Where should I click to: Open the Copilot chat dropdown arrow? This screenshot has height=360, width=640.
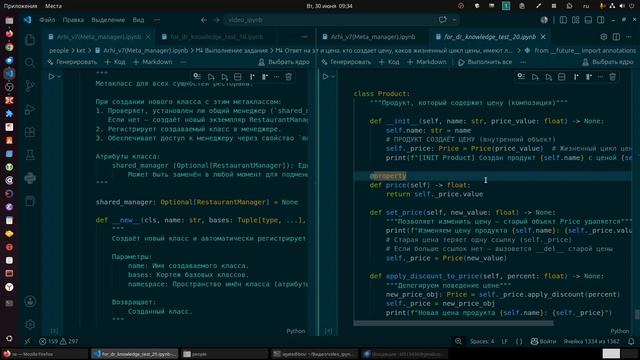coord(454,20)
